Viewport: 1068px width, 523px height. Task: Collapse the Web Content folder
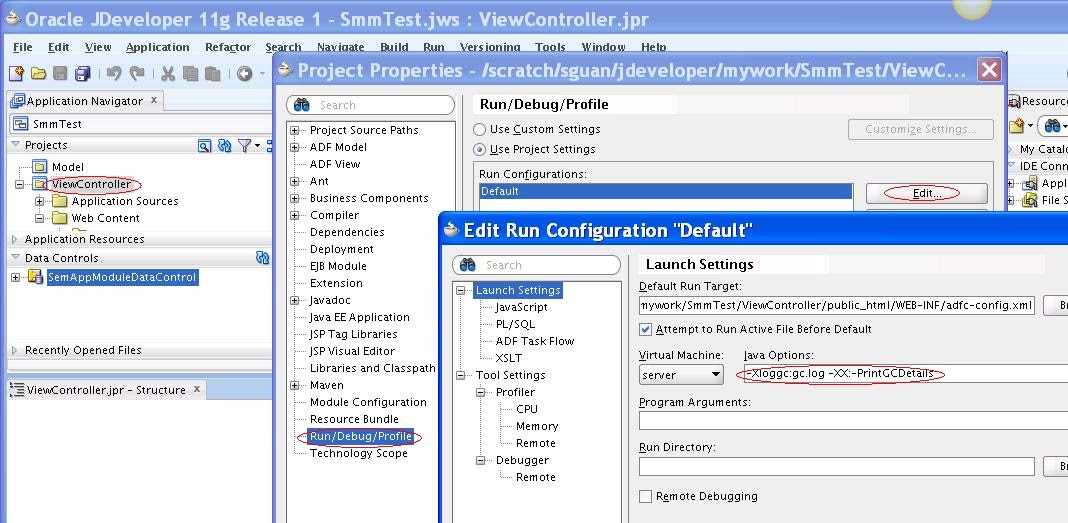coord(40,218)
